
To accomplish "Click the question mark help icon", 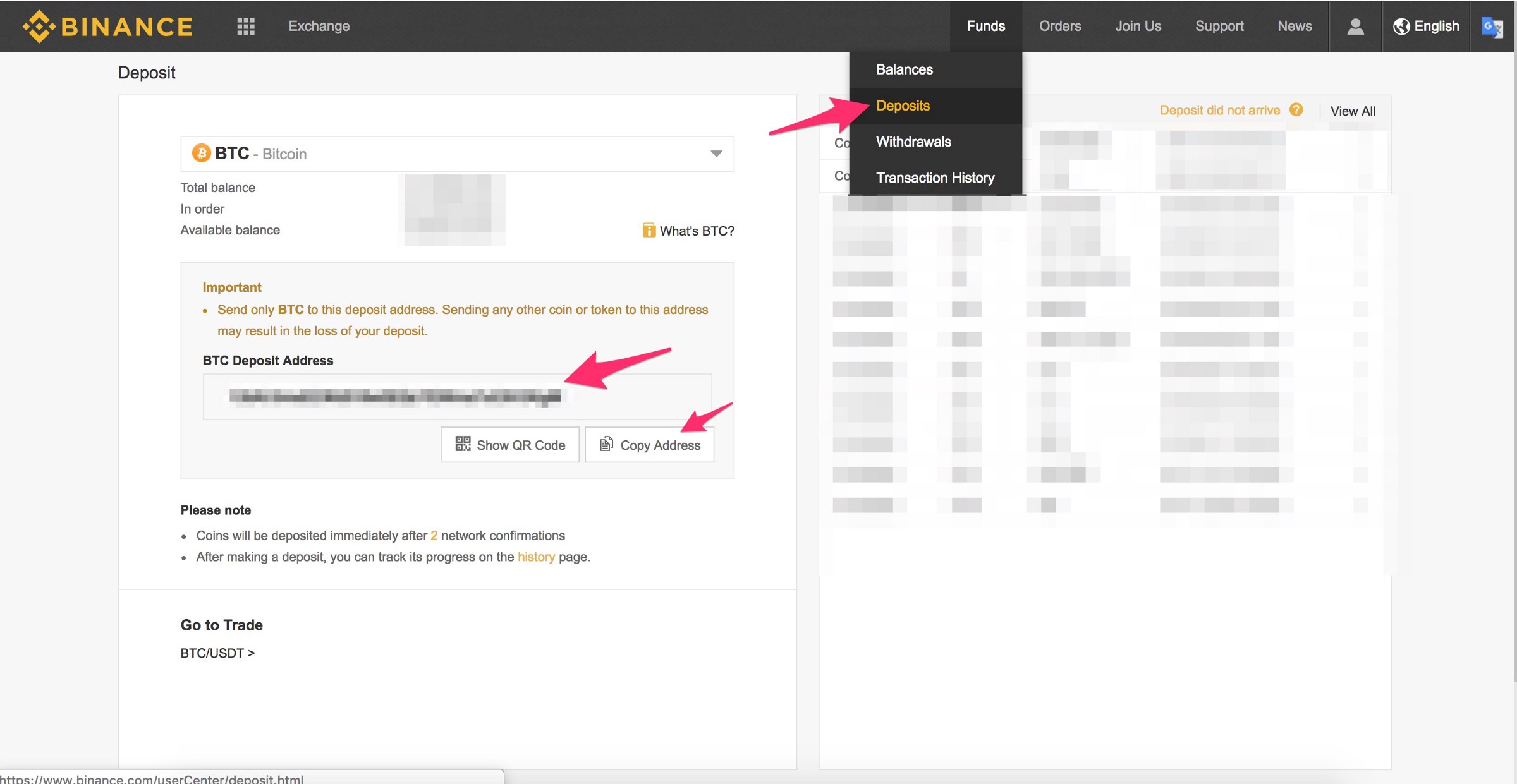I will (1296, 110).
